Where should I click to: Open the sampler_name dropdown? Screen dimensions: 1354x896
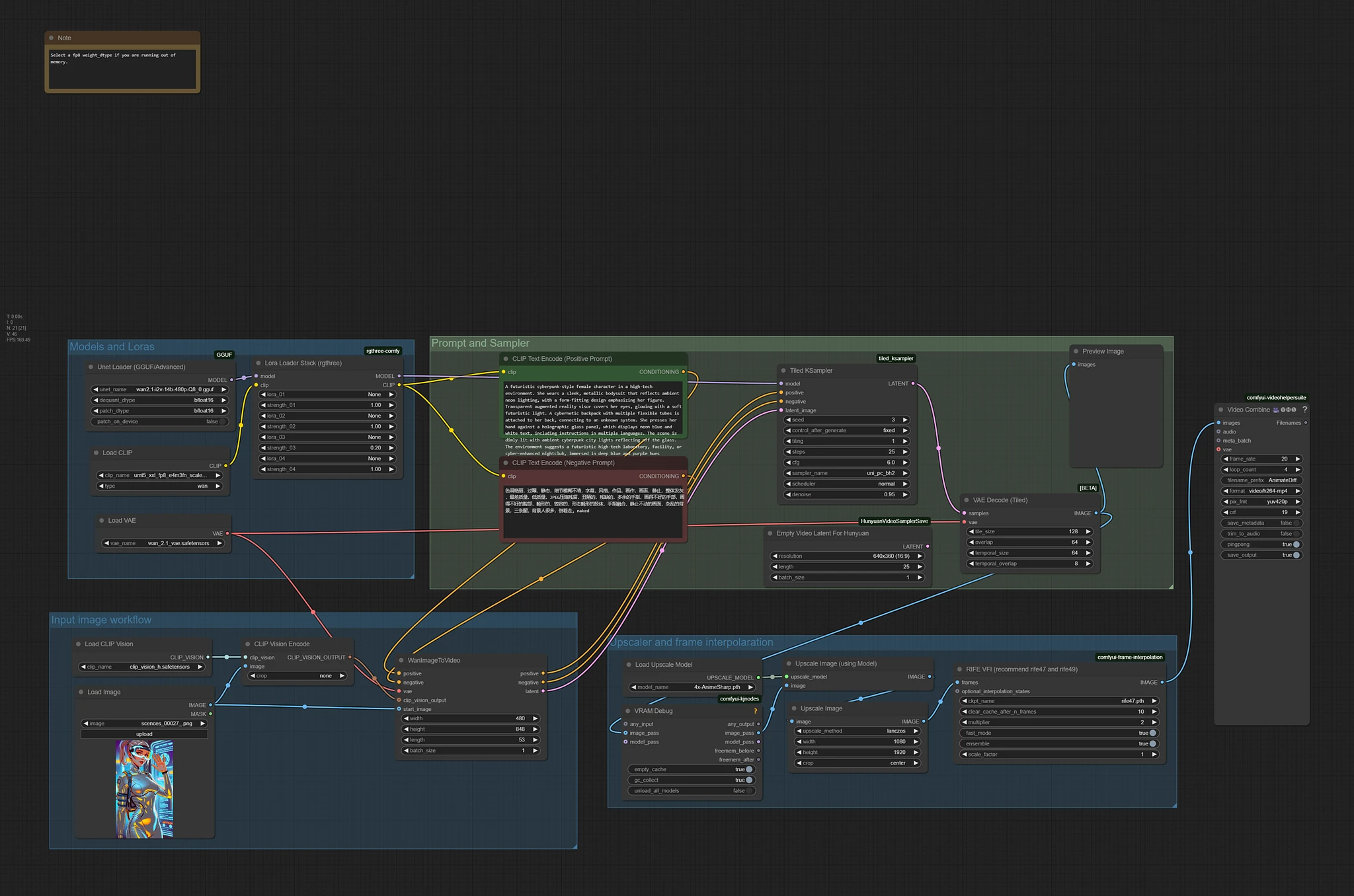pos(847,473)
